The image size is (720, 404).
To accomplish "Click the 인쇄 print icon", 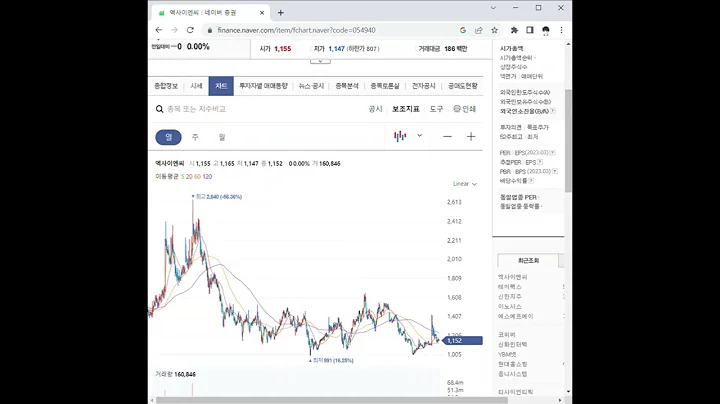I will (x=457, y=109).
